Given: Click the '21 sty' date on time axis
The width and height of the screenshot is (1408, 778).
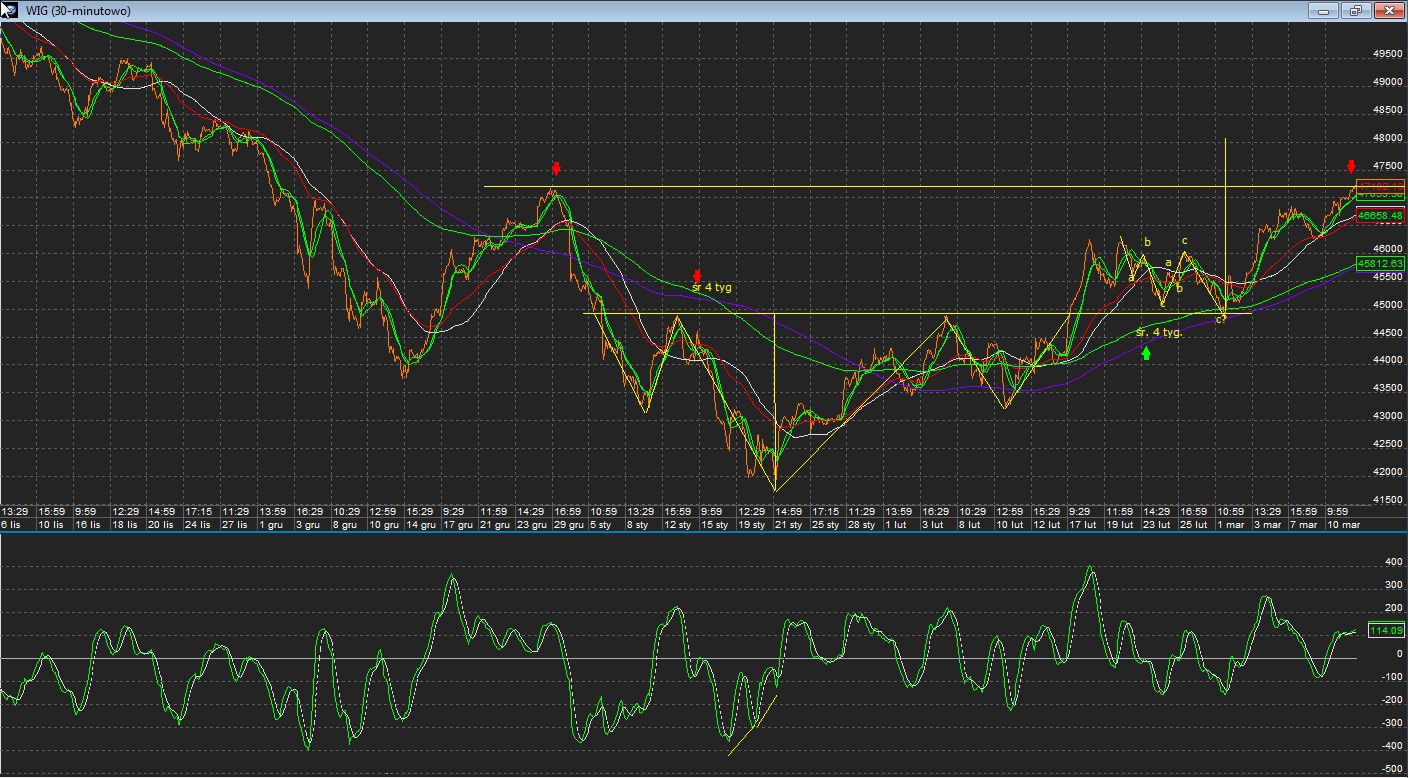Looking at the screenshot, I should (x=788, y=525).
